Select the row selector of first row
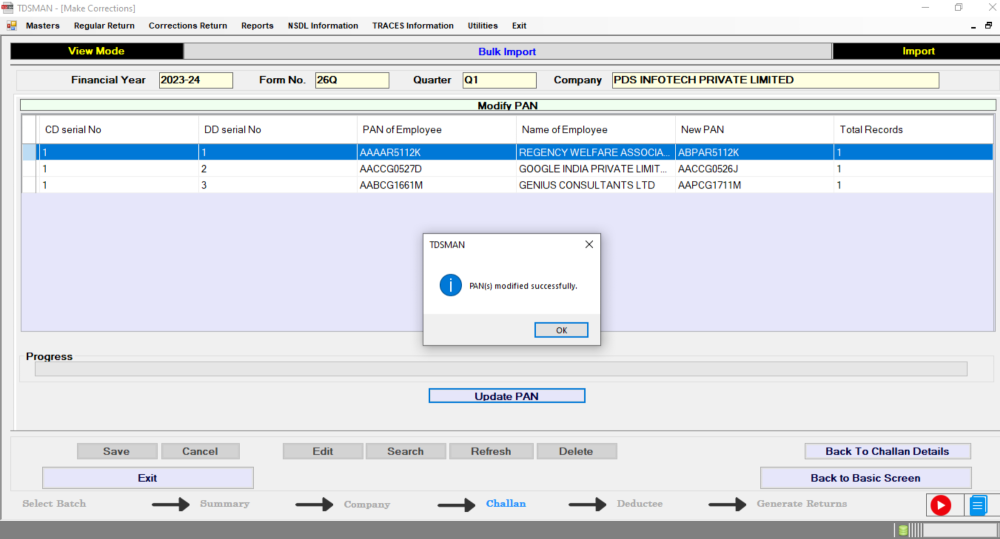The width and height of the screenshot is (1000, 539). [29, 152]
